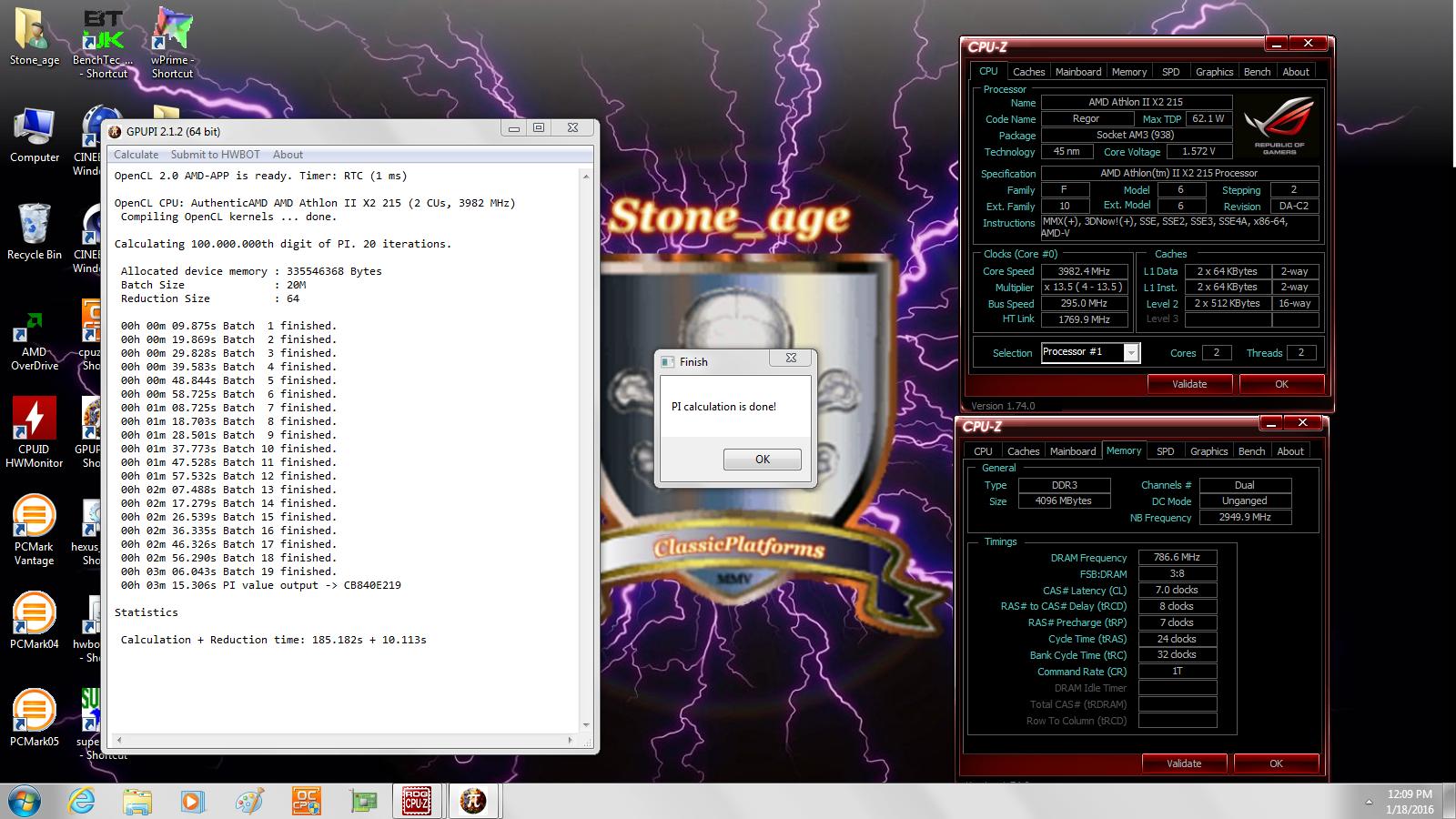Open Processor #1 selection dropdown
Image resolution: width=1456 pixels, height=819 pixels.
point(1131,353)
